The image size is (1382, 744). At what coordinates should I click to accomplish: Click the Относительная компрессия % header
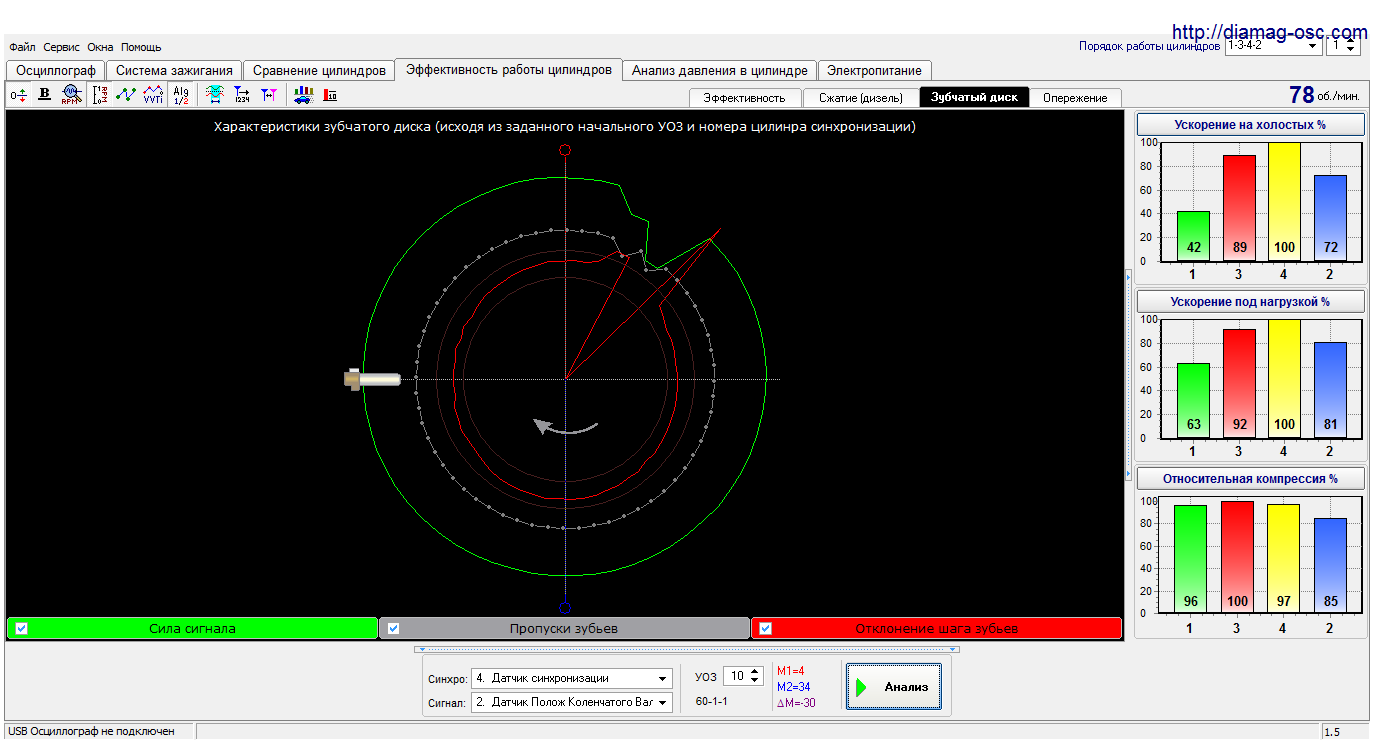tap(1250, 479)
